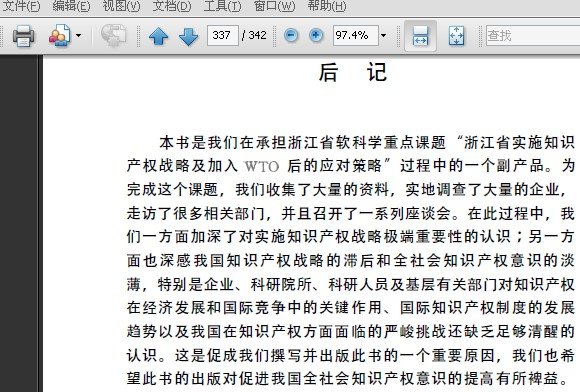
Task: Open the 文件(F) menu
Action: pos(21,6)
